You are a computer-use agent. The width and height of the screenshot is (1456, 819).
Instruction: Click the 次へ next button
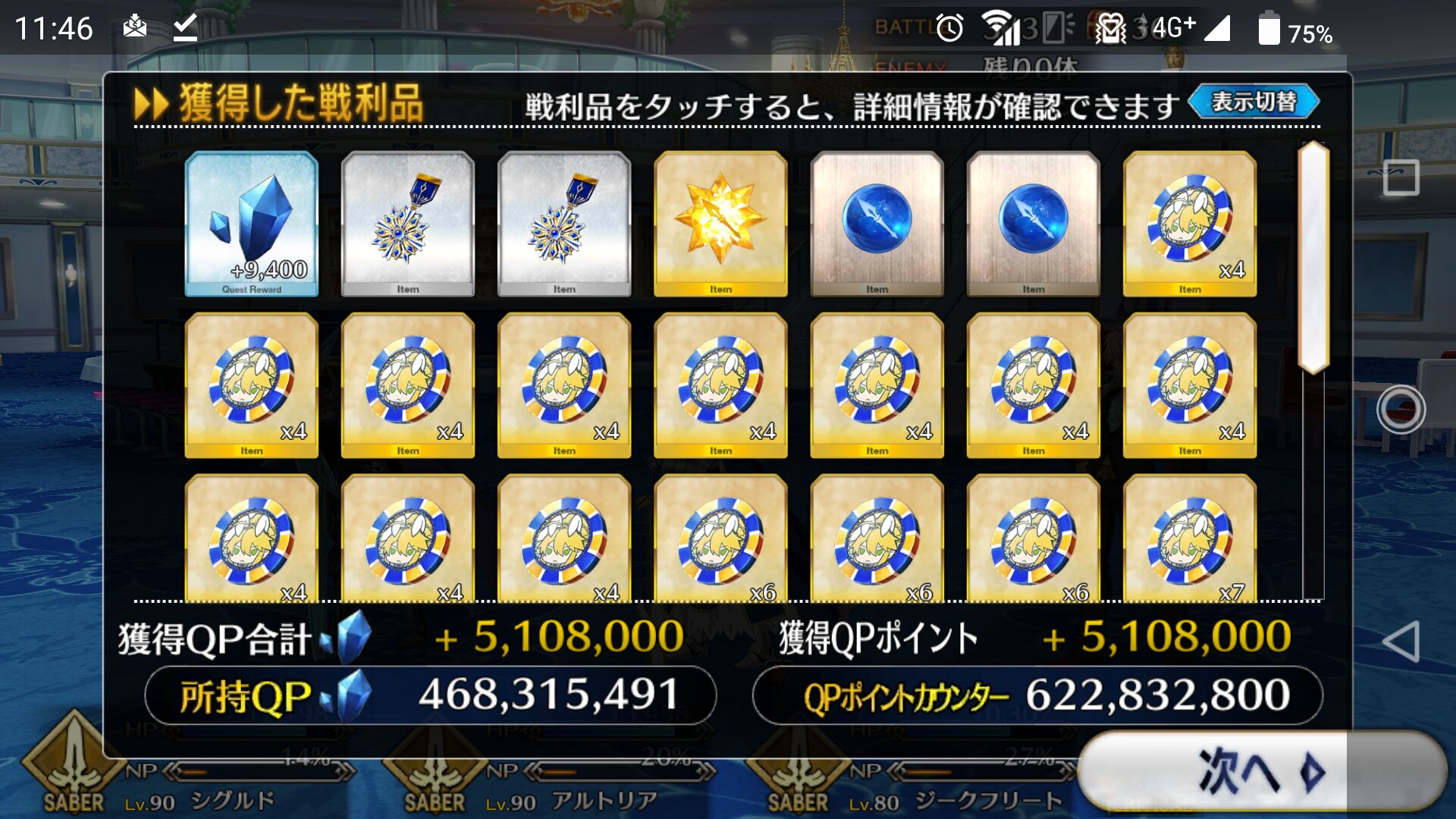(1262, 772)
